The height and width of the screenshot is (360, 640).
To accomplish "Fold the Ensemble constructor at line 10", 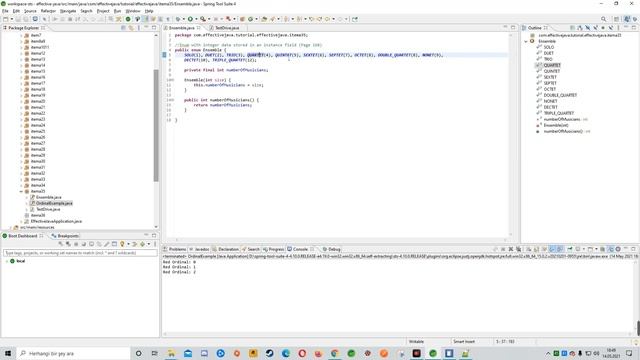I will tap(173, 80).
